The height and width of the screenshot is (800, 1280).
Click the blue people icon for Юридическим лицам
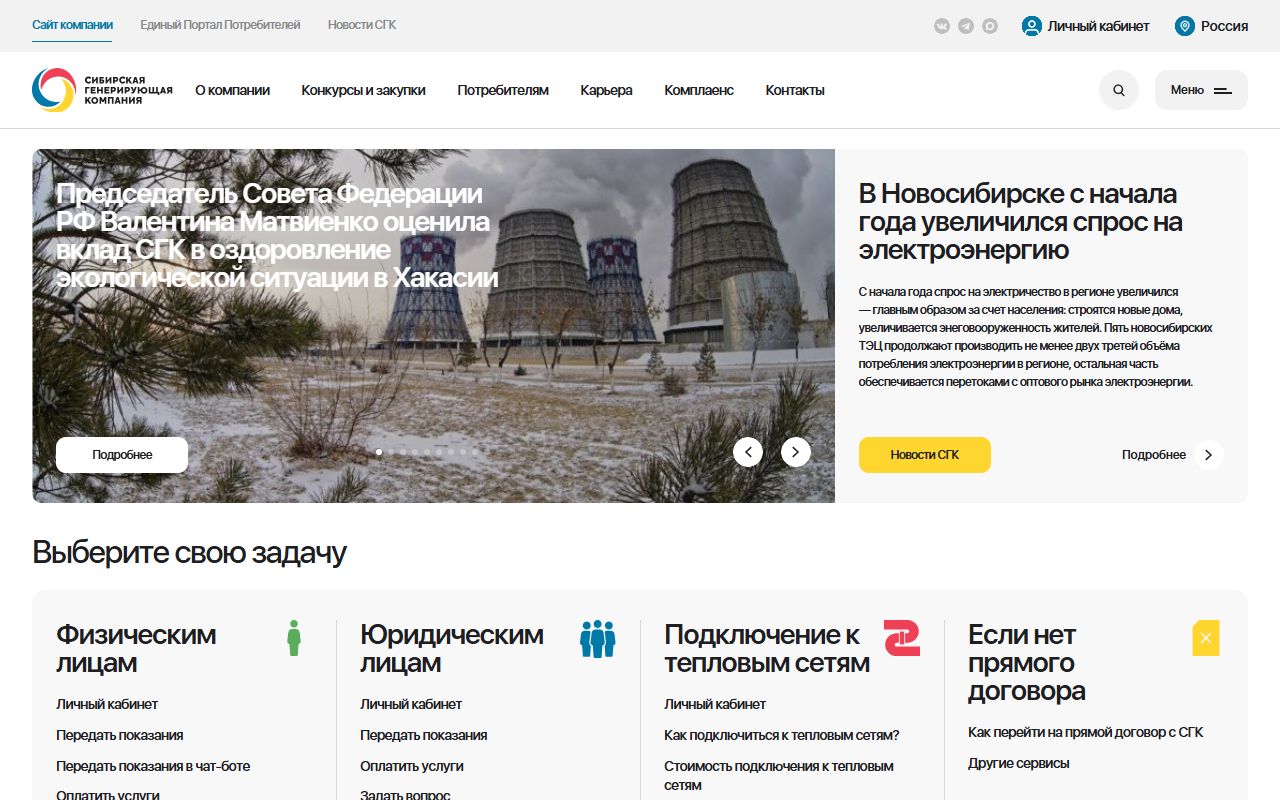tap(598, 638)
